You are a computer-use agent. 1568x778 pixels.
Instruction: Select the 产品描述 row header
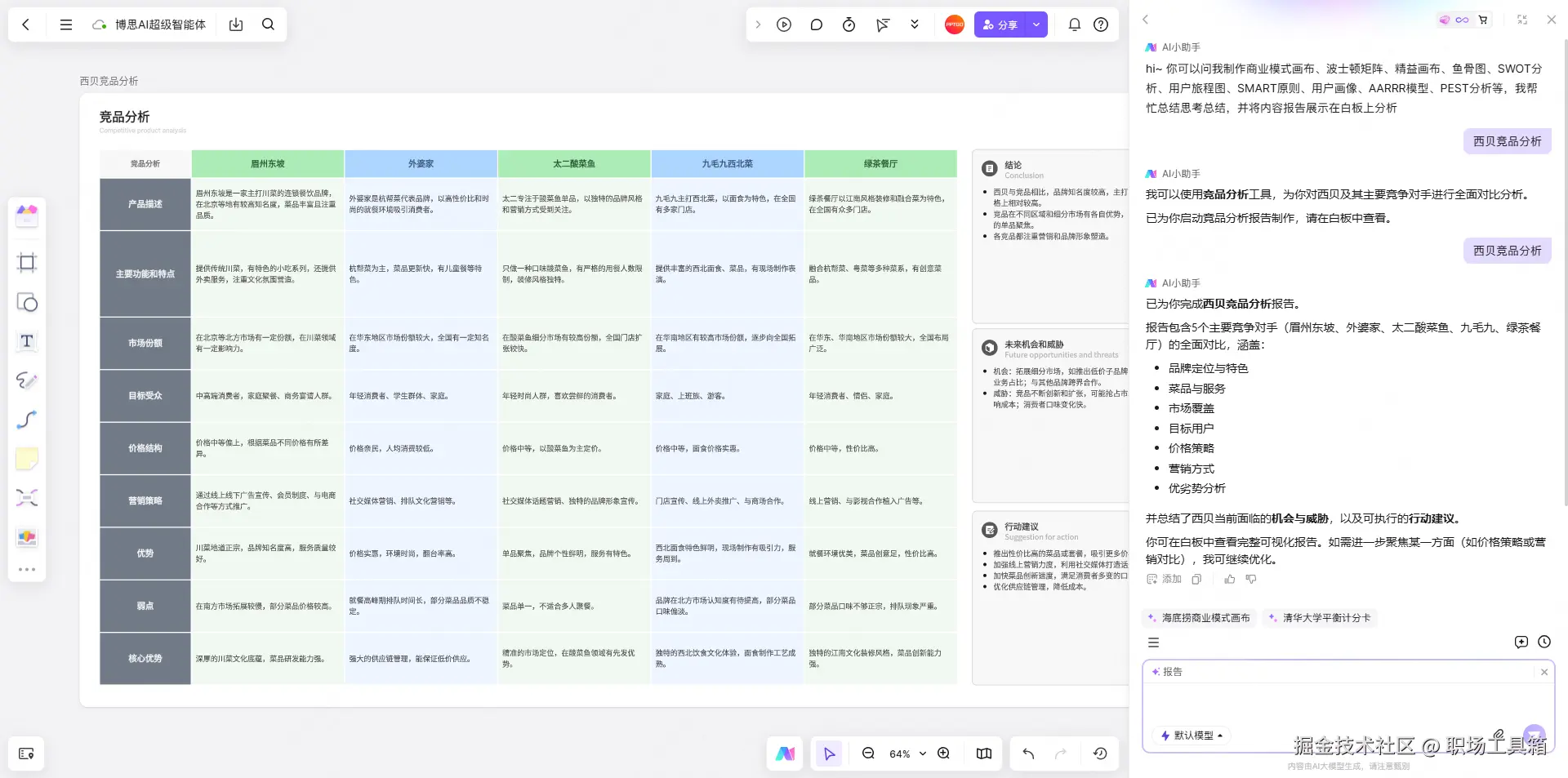point(145,204)
